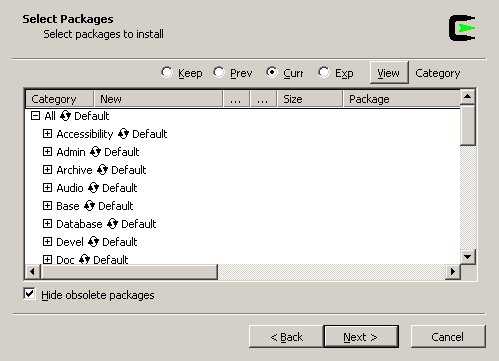Cycle the install action icon for All
Image resolution: width=499 pixels, height=361 pixels.
65,116
